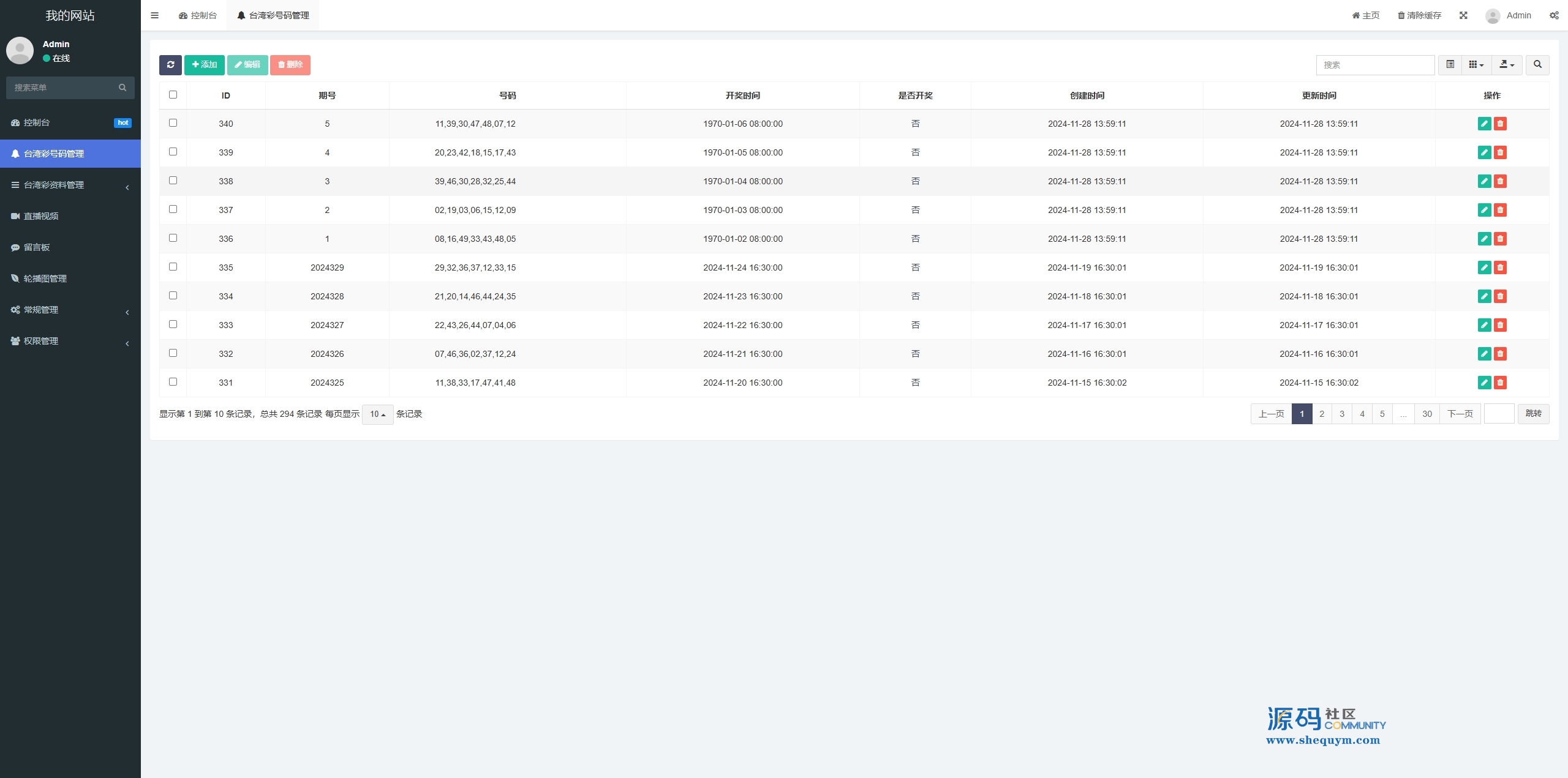Click the refresh table icon button

170,65
